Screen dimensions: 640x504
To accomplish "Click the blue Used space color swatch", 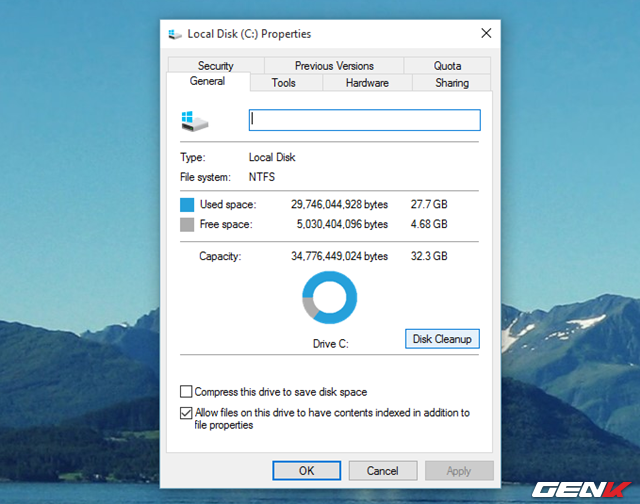I will pyautogui.click(x=187, y=205).
